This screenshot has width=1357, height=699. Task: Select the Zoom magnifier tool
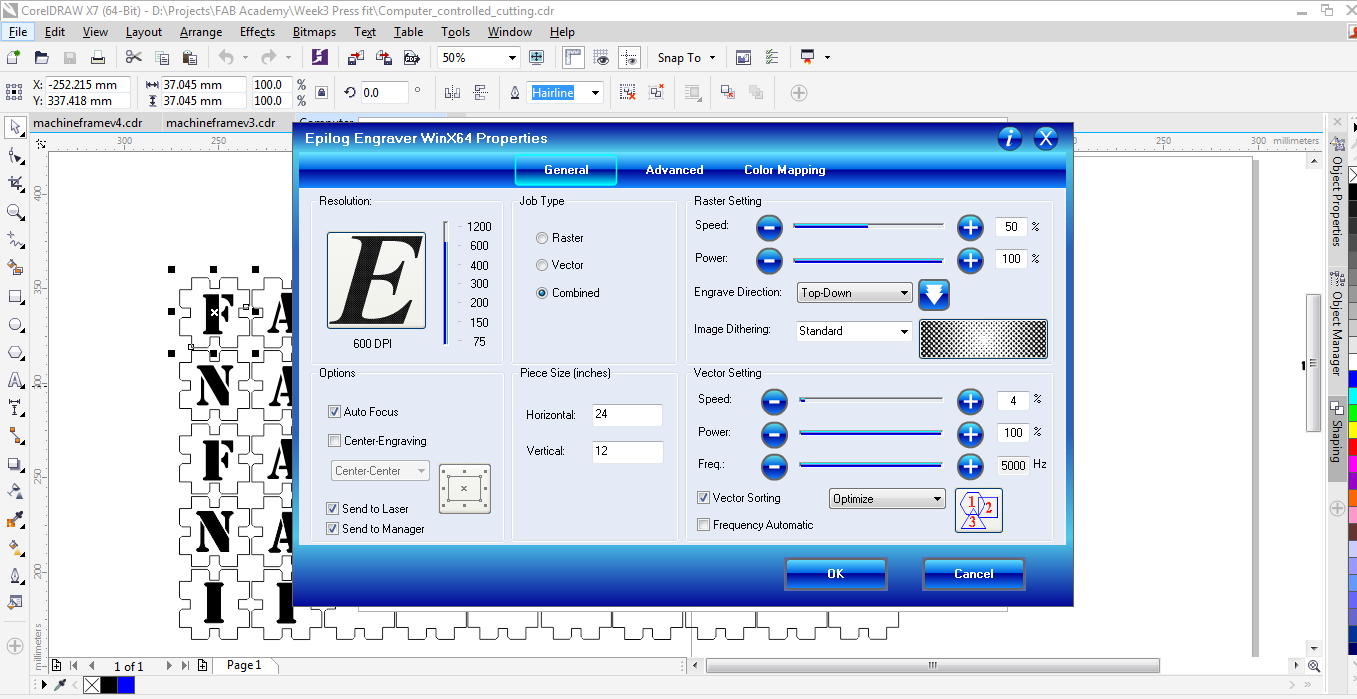coord(15,212)
